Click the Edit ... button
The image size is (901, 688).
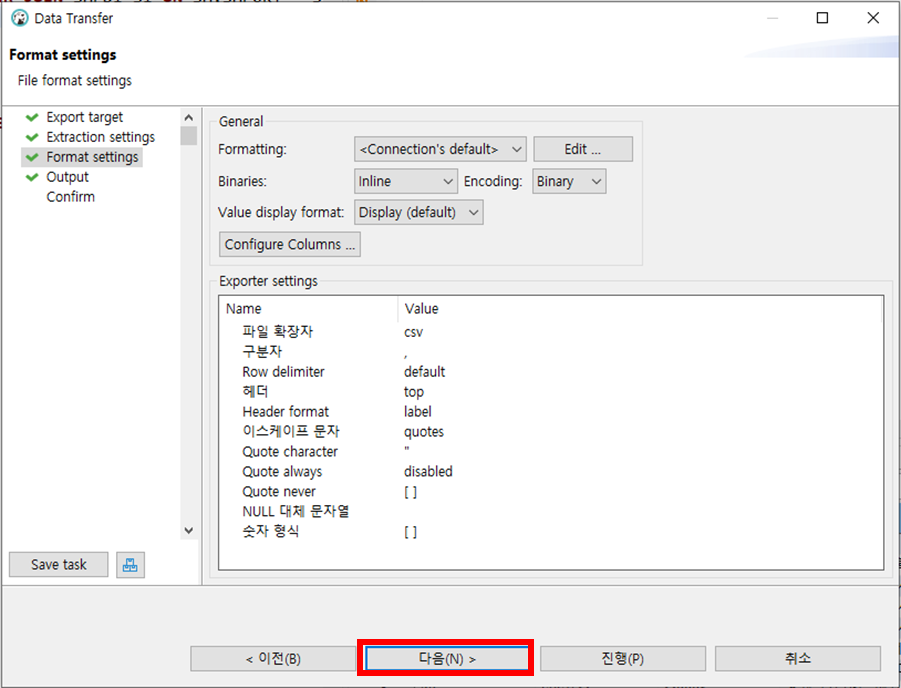point(583,149)
